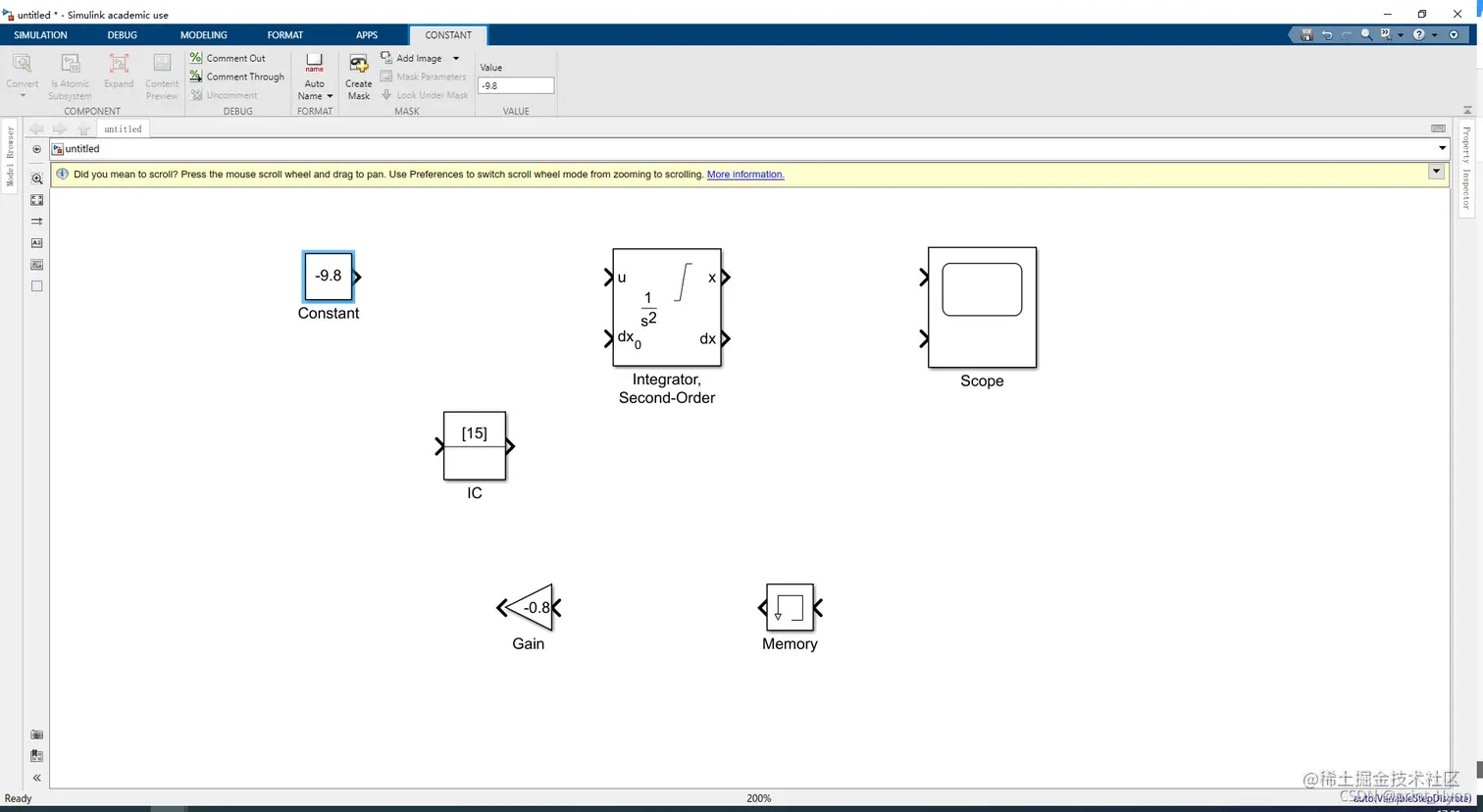Click the Create Mask button
This screenshot has height=812, width=1483.
click(x=359, y=76)
